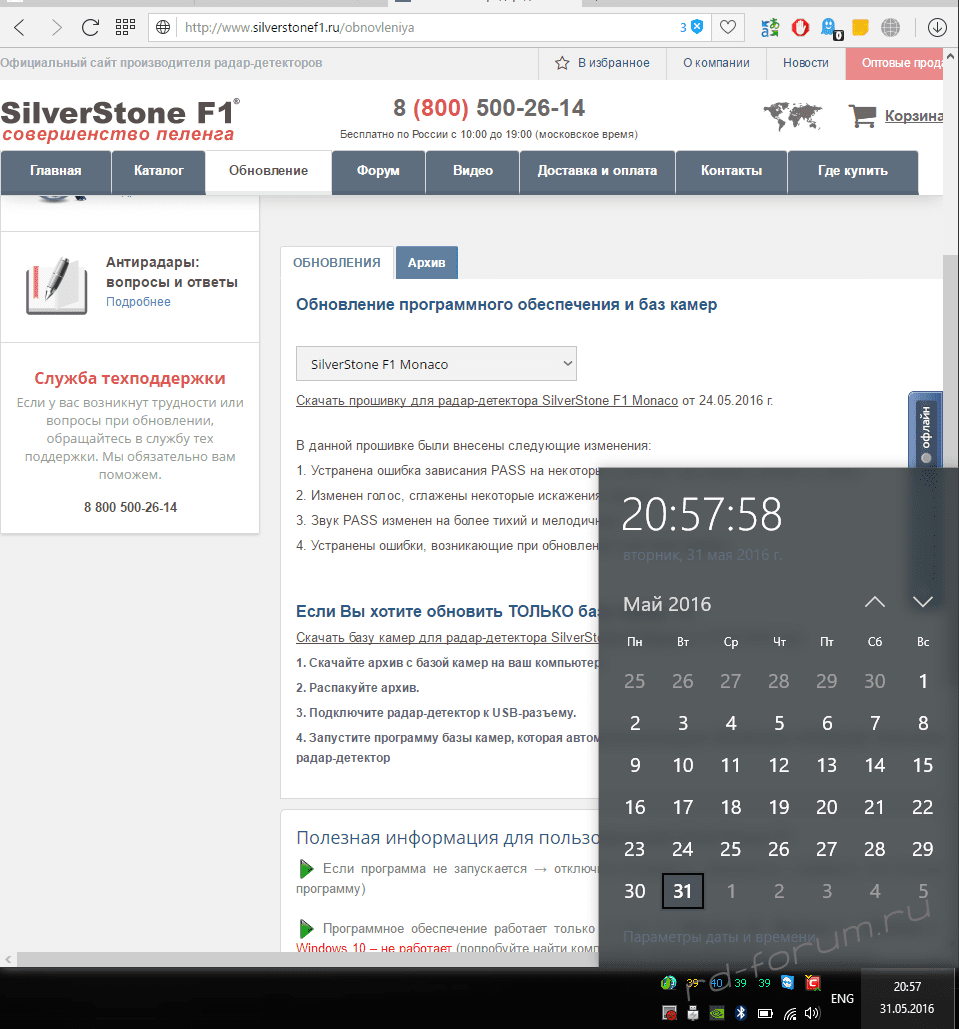Open the О компании link
This screenshot has width=959, height=1029.
pos(716,63)
